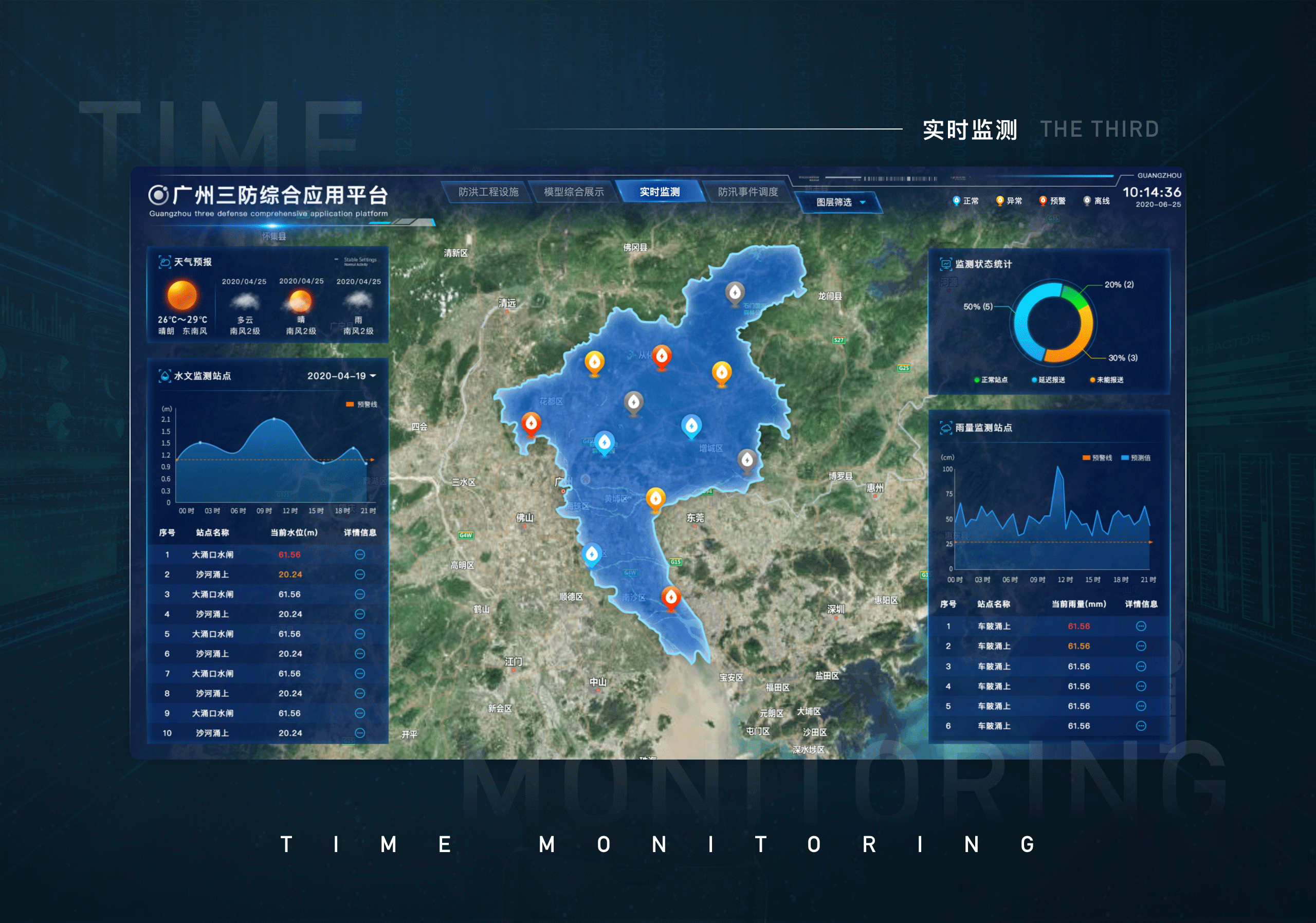The image size is (1316, 923).
Task: Toggle the 预警 status filter in top legend
Action: (x=1052, y=200)
